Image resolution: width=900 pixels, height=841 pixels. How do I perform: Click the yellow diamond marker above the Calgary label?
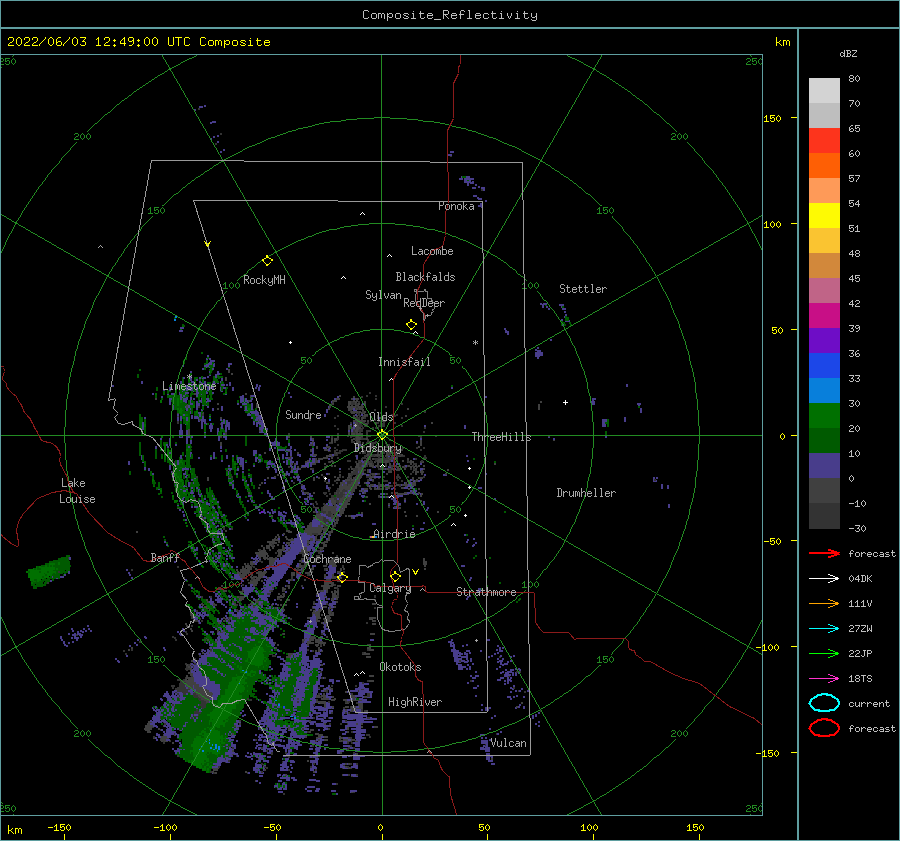[x=395, y=576]
